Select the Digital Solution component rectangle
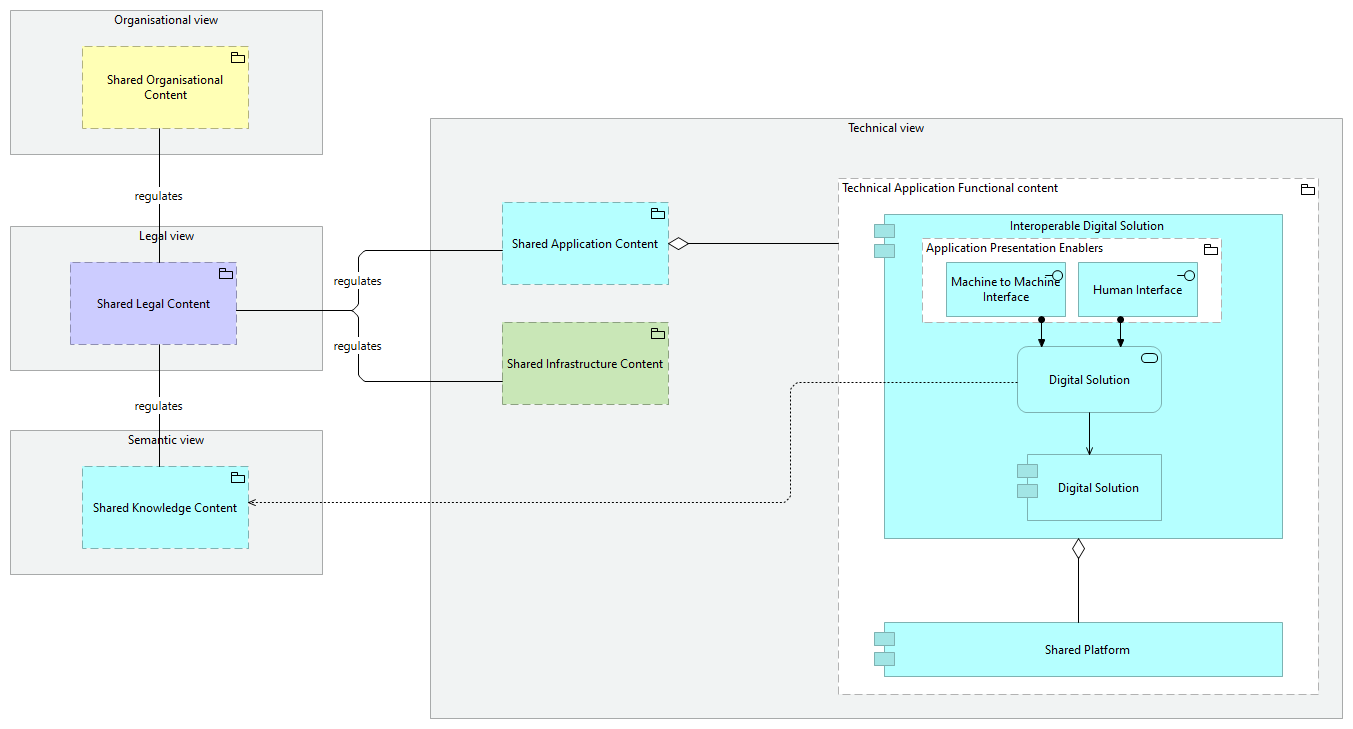Screen dimensions: 1353x729 pyautogui.click(x=1097, y=488)
